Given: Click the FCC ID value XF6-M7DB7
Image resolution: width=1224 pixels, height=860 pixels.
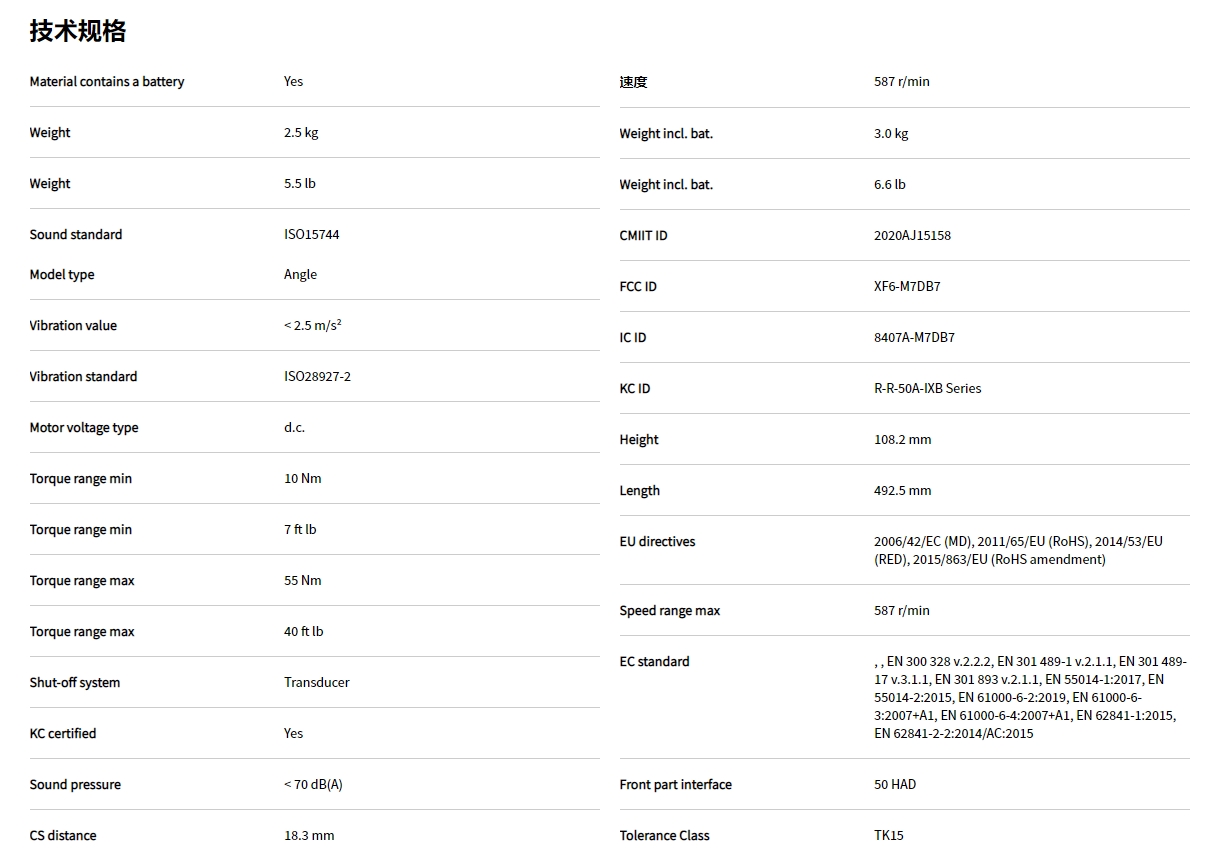Looking at the screenshot, I should click(907, 287).
